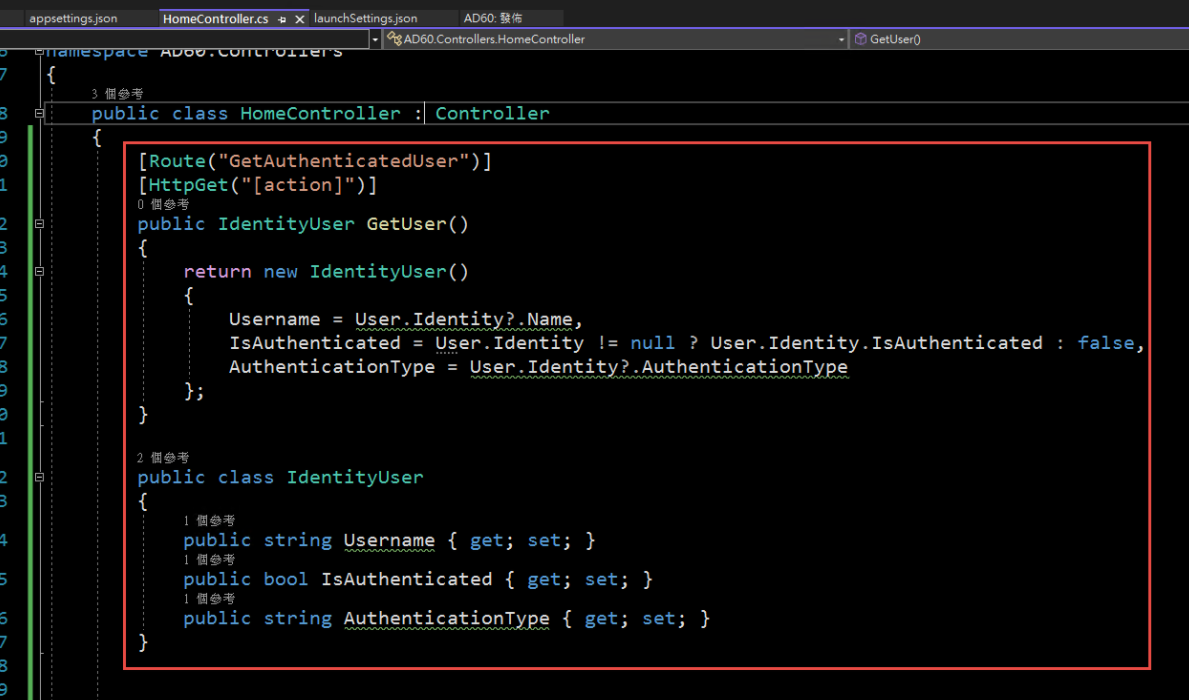Collapse the HomeController class outline
This screenshot has height=700, width=1189.
coord(39,114)
